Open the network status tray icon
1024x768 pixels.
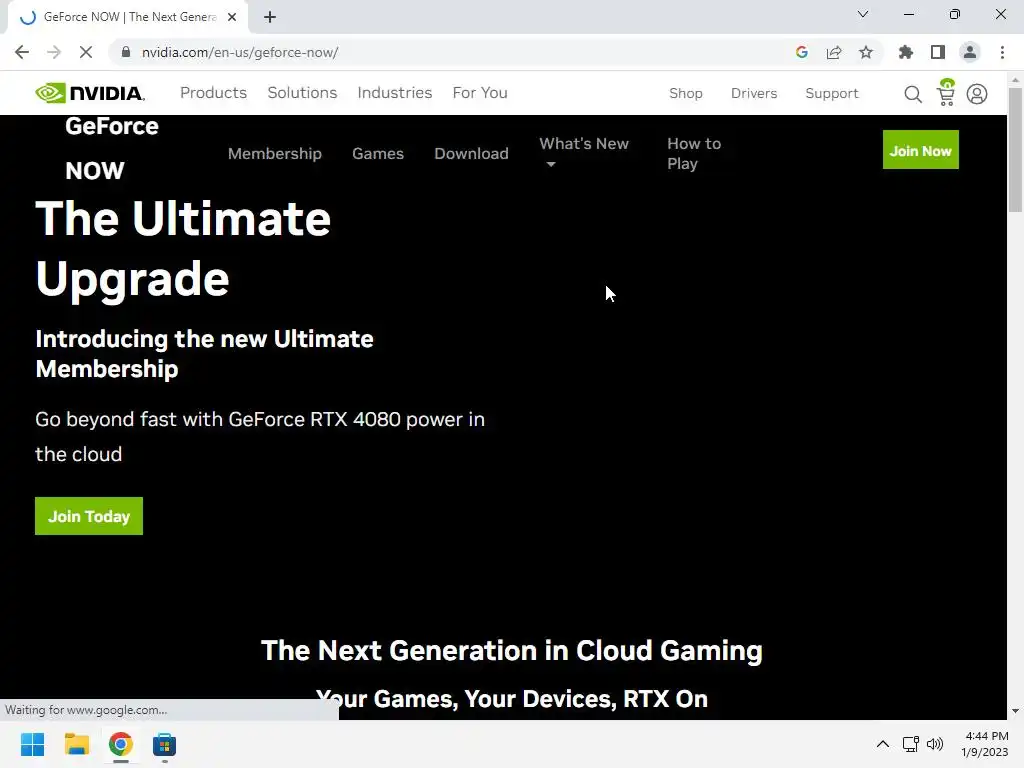(x=911, y=744)
